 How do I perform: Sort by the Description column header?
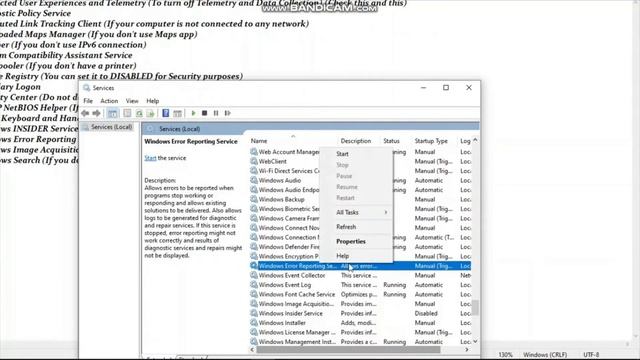click(x=356, y=141)
